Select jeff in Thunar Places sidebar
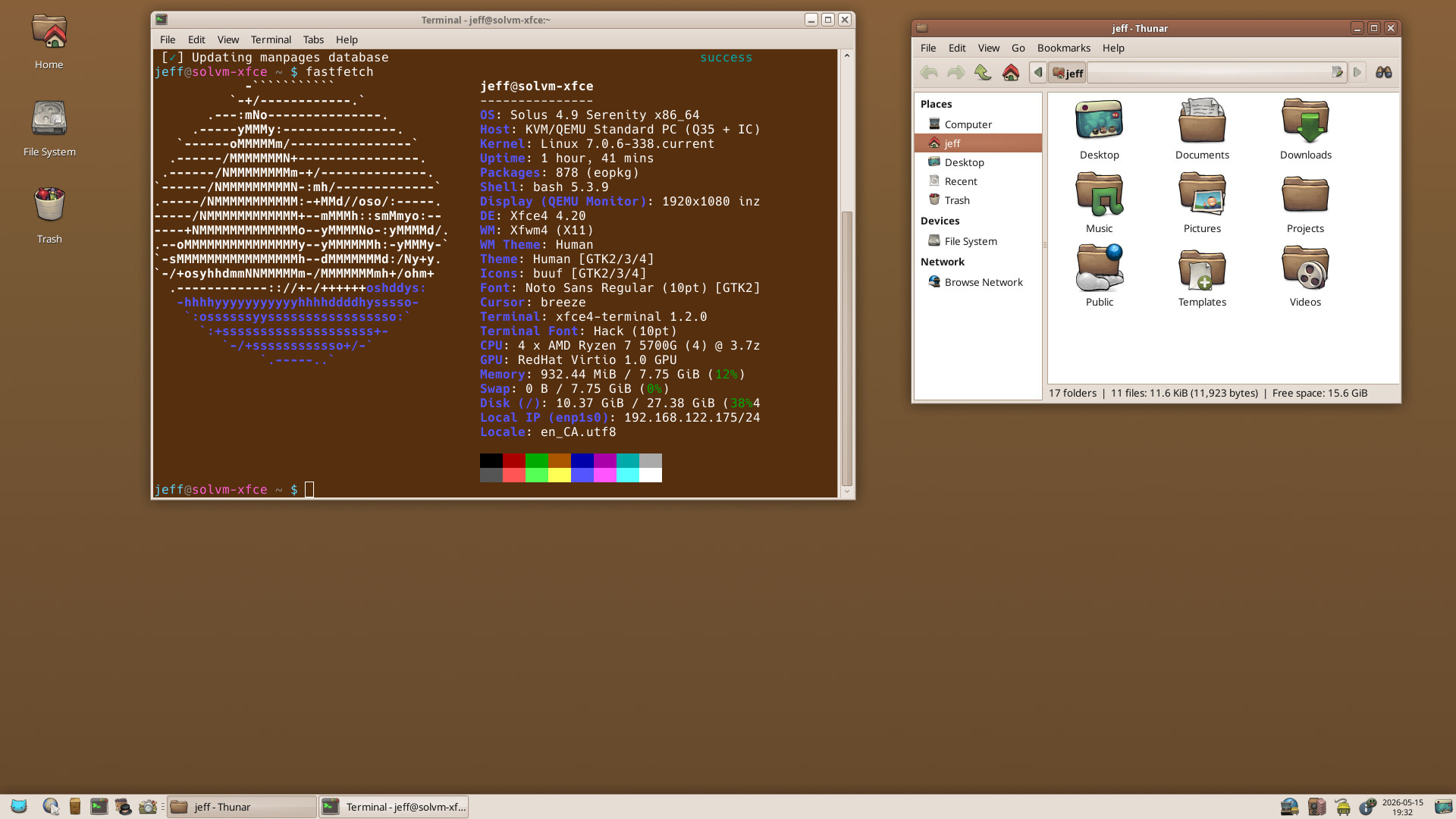The image size is (1456, 819). coord(978,143)
